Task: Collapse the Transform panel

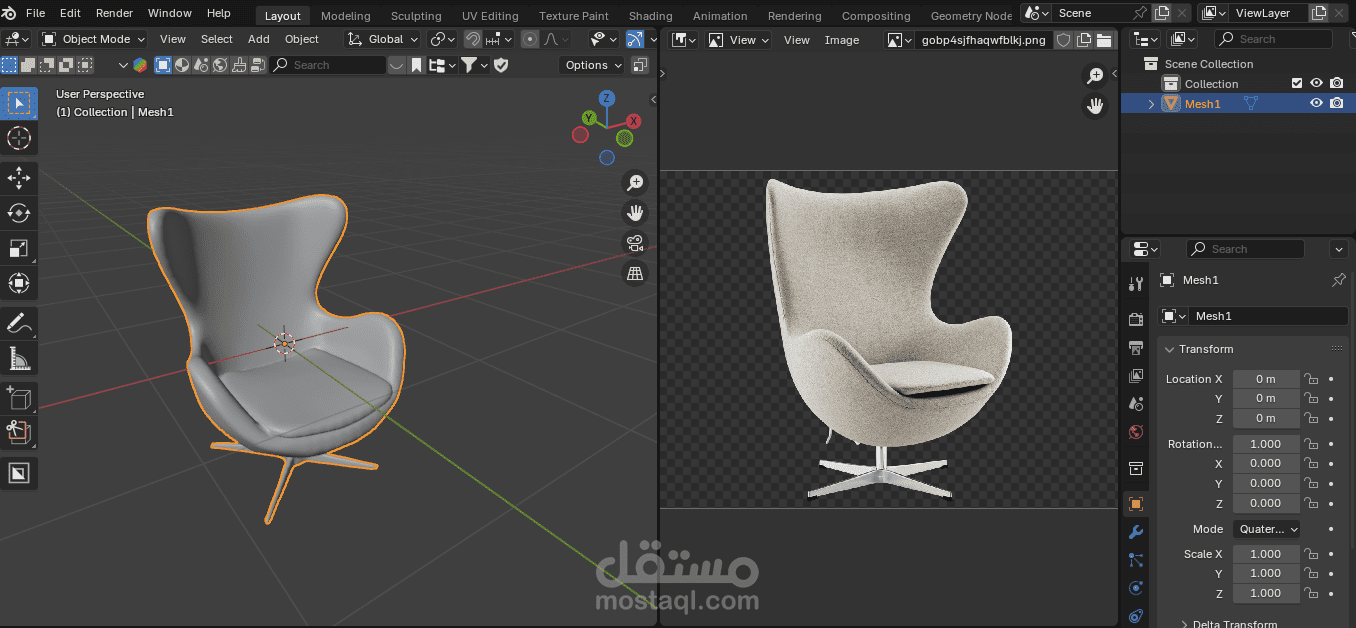Action: tap(1170, 349)
